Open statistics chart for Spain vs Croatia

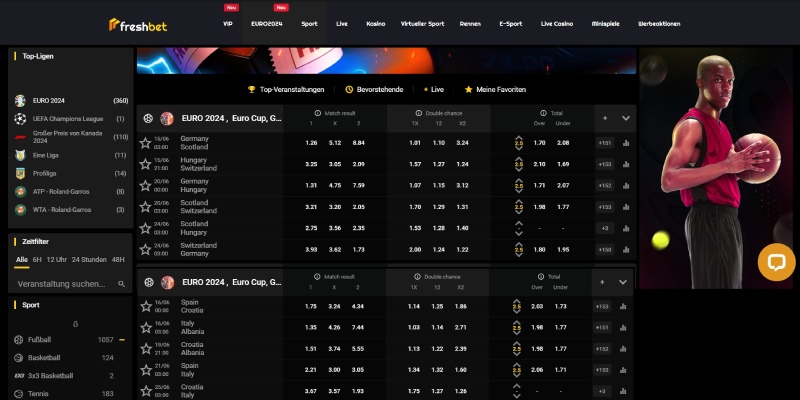click(x=623, y=307)
